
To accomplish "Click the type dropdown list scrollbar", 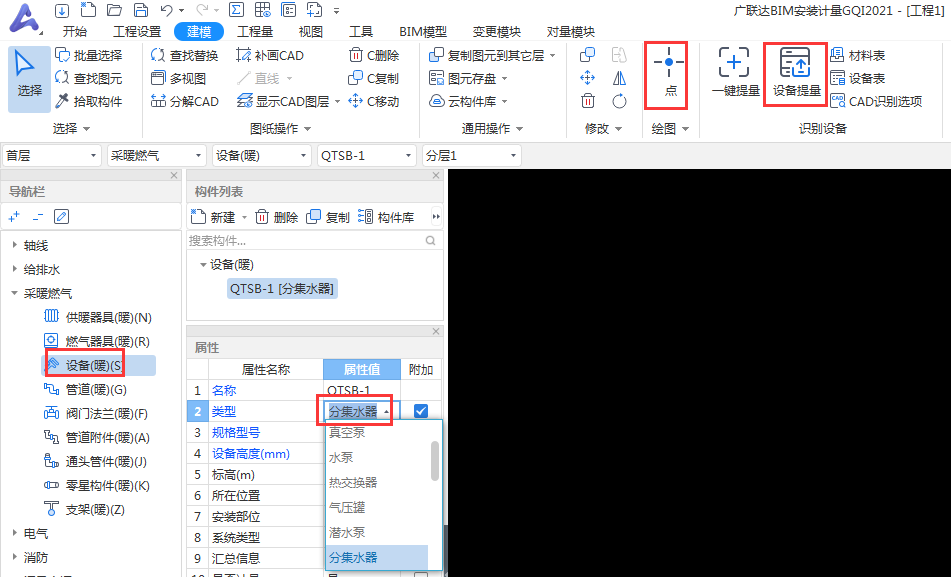I will point(434,461).
